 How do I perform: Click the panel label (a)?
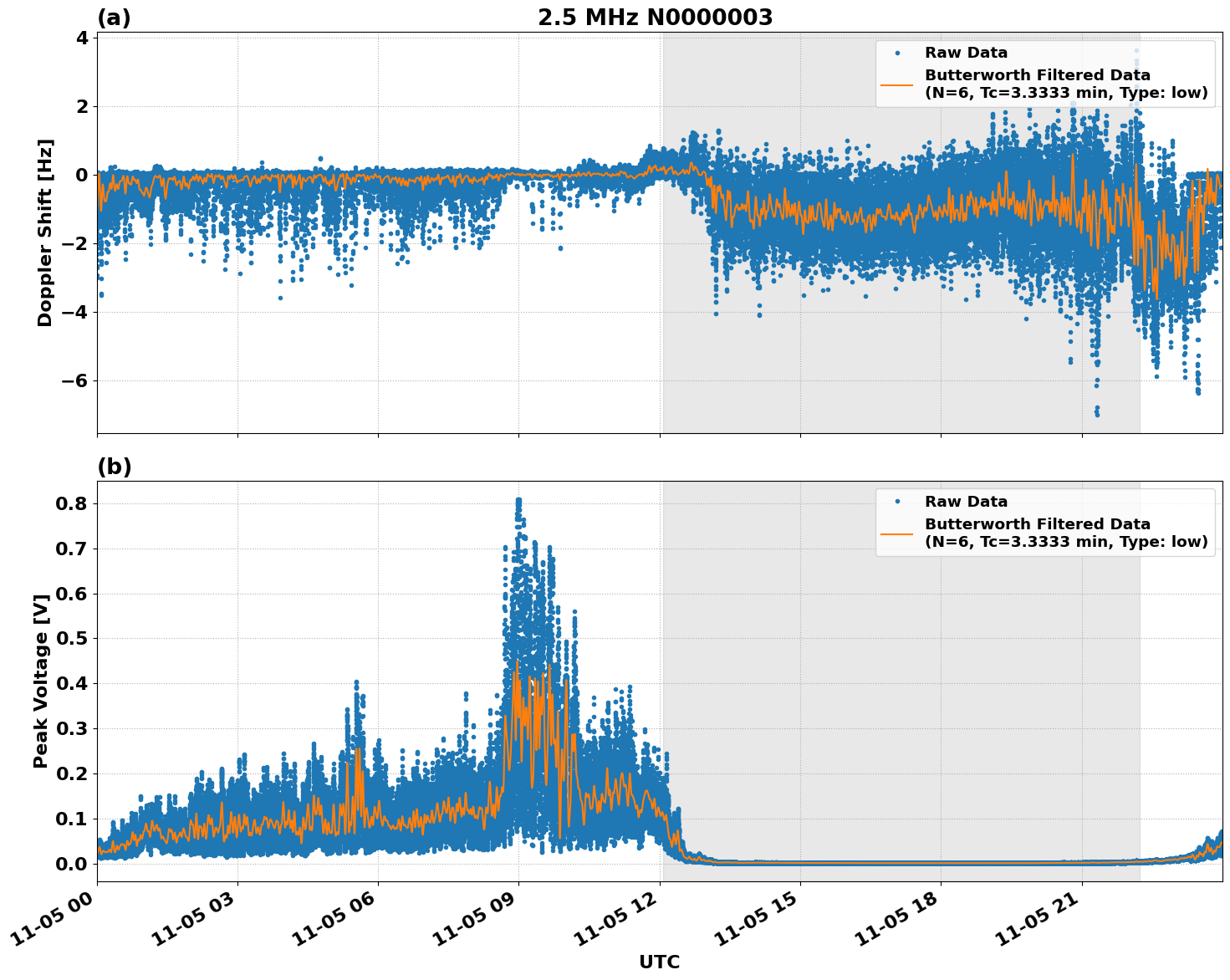point(113,15)
